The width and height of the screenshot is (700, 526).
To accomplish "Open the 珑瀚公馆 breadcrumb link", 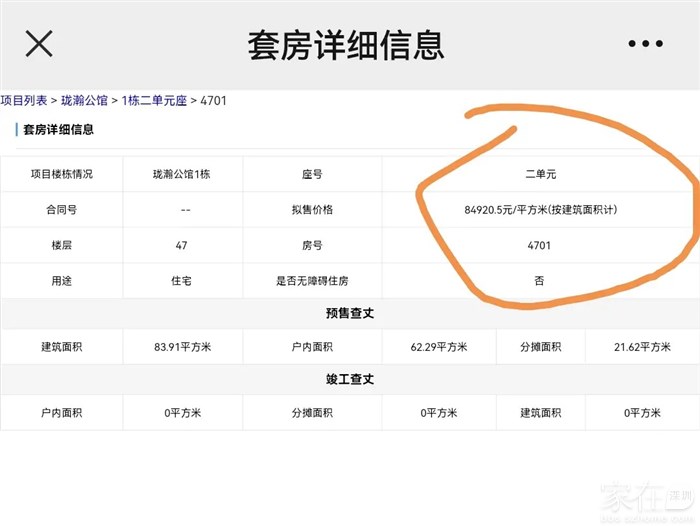I will click(x=84, y=100).
